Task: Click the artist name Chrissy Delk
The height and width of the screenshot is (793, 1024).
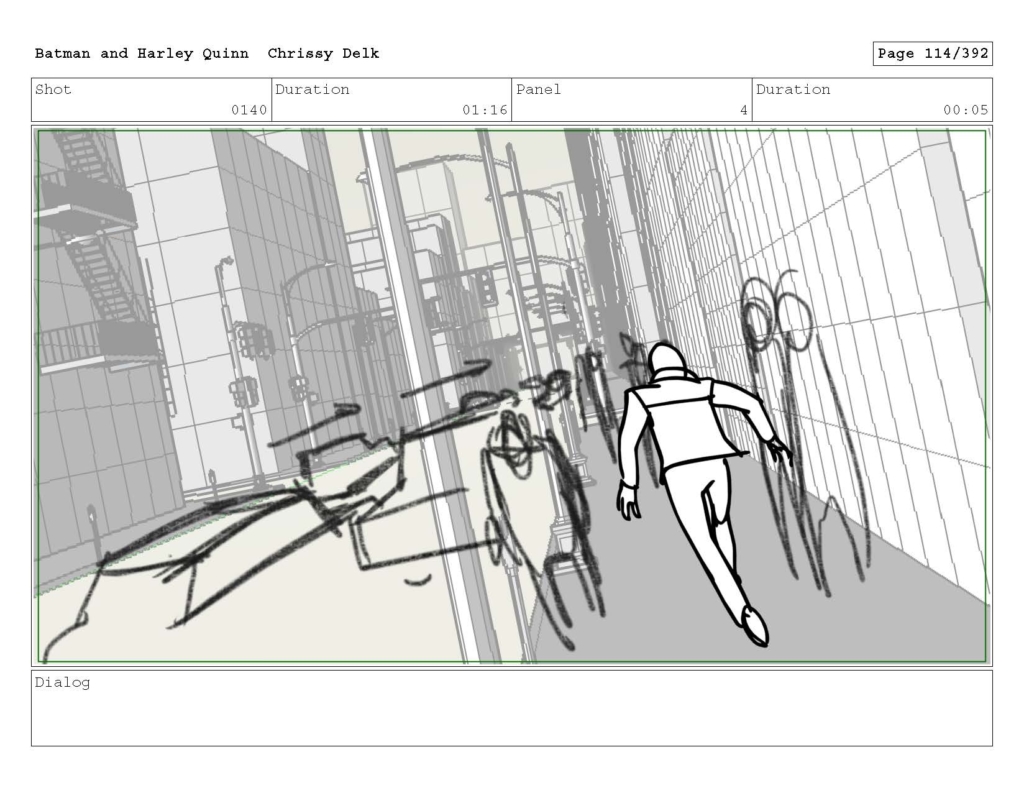Action: [x=323, y=54]
